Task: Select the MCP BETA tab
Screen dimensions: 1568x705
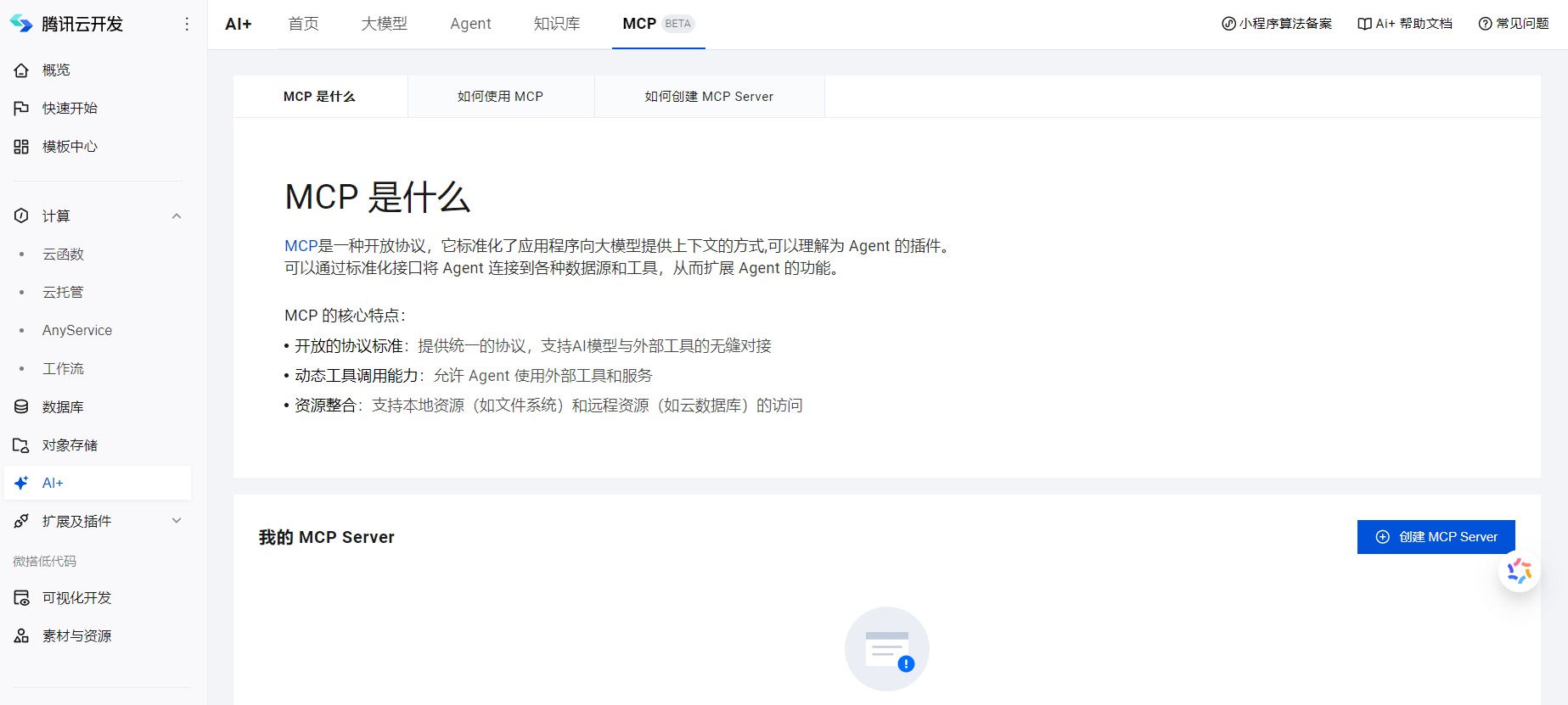Action: (x=659, y=24)
